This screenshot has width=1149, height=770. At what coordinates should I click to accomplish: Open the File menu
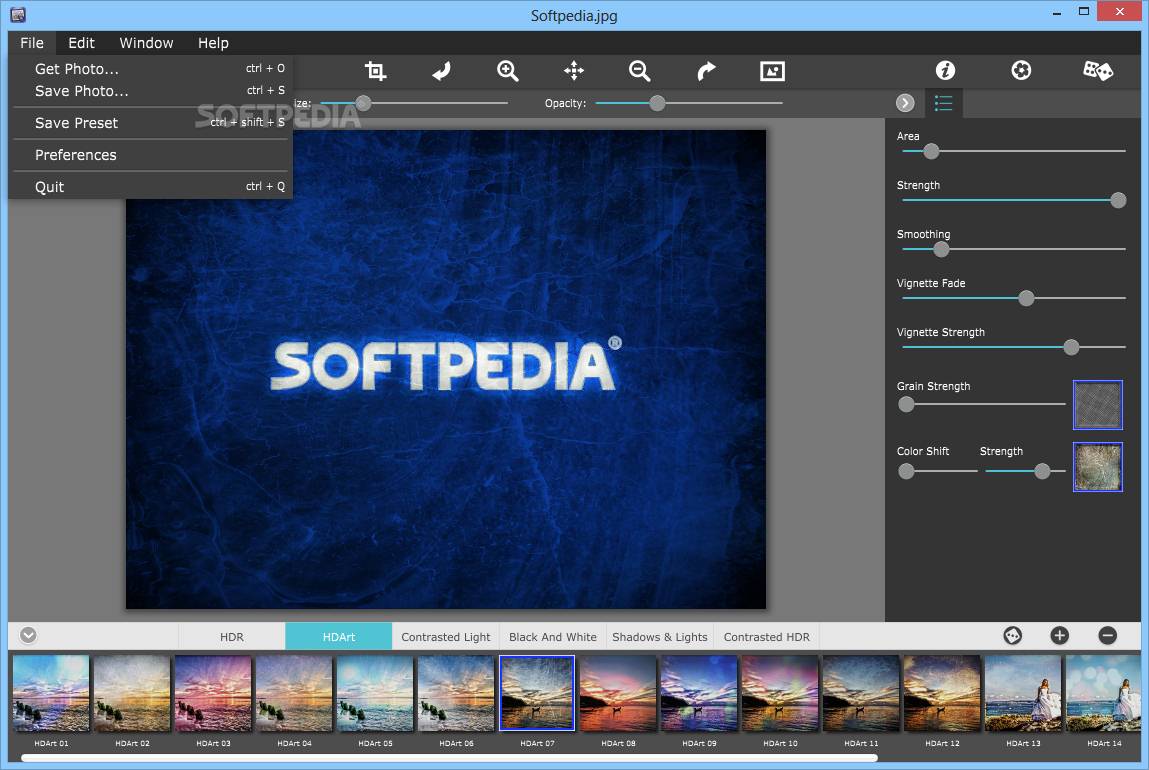[32, 43]
